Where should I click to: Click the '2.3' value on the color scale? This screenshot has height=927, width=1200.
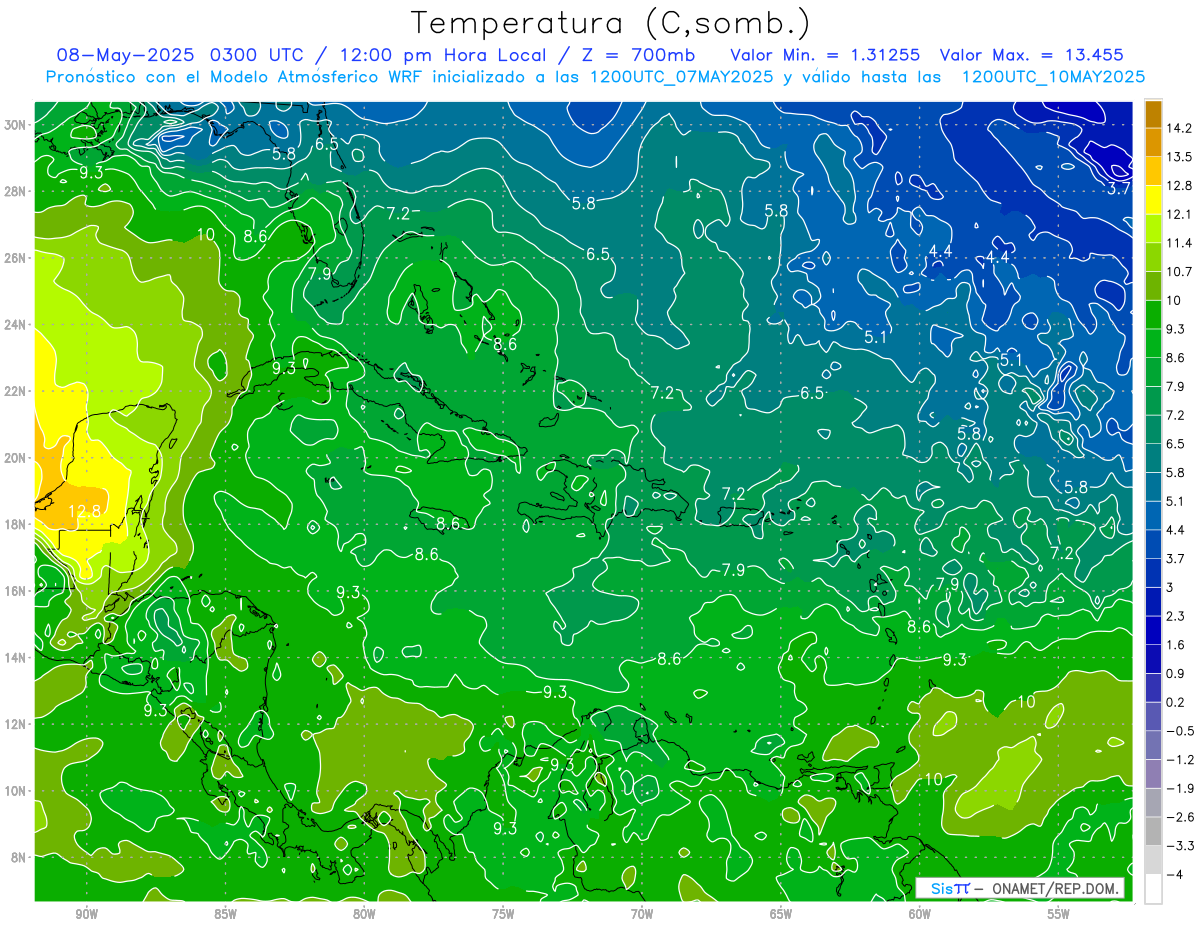[1175, 616]
